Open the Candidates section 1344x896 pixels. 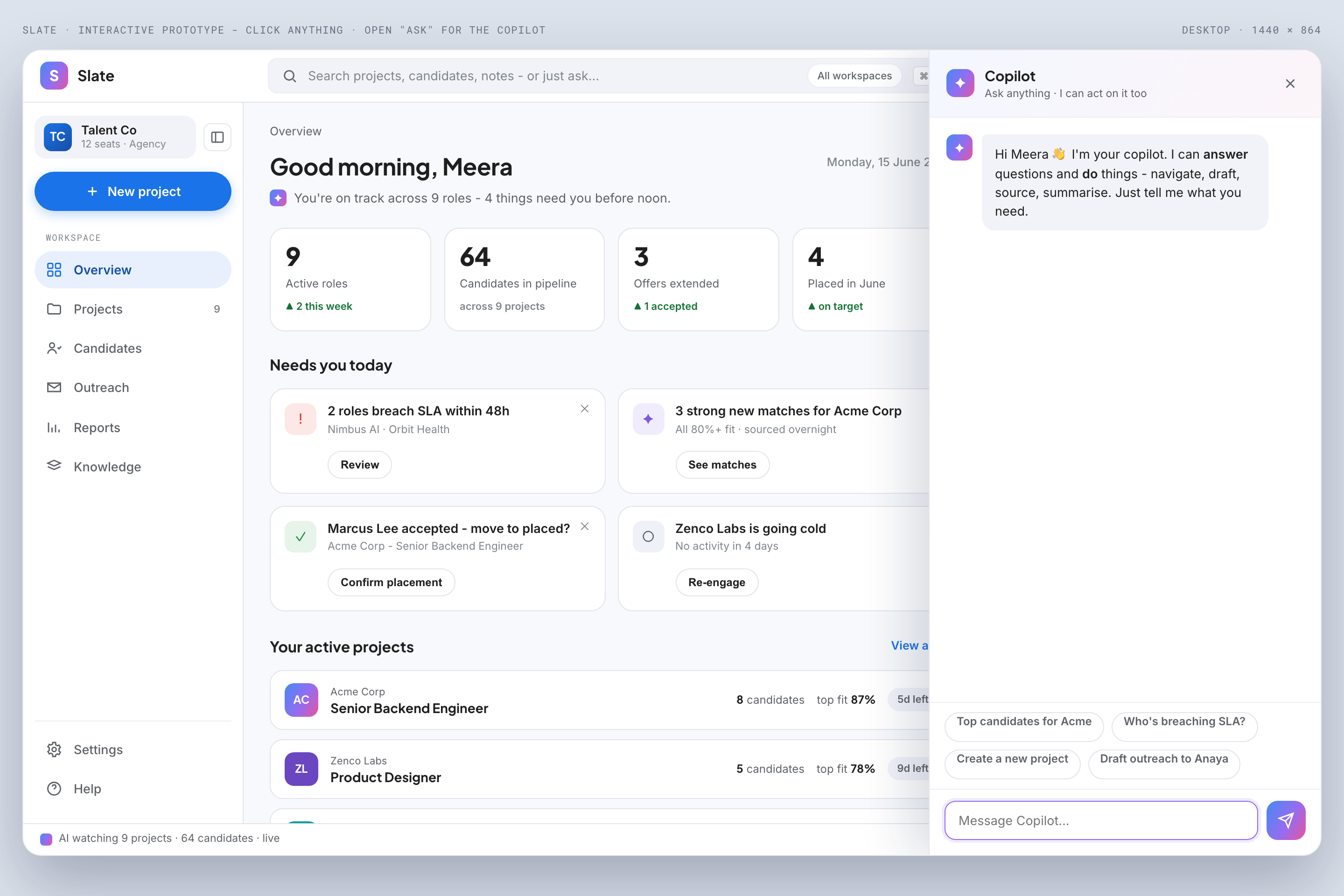[x=133, y=348]
